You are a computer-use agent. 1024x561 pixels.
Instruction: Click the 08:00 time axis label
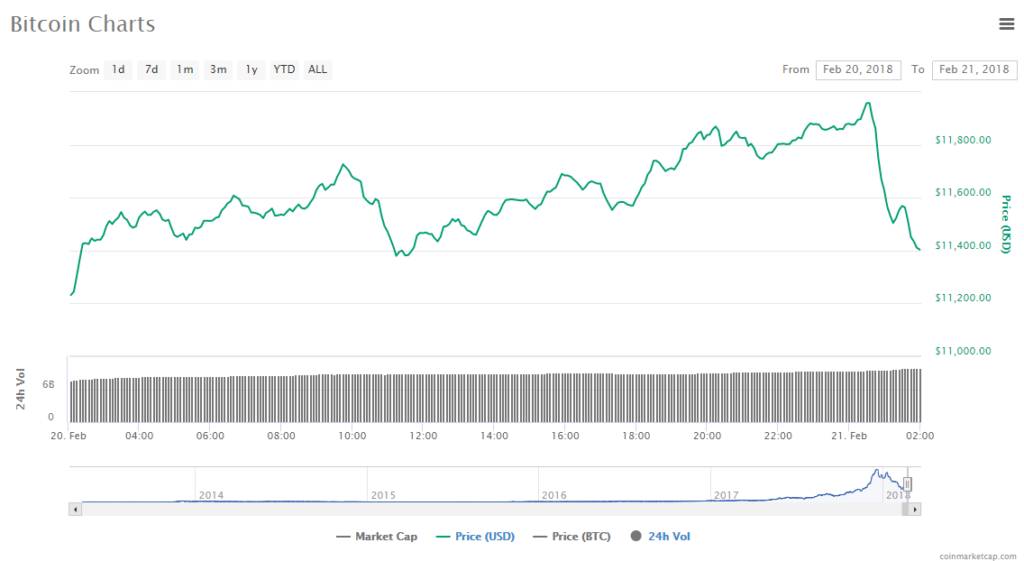tap(281, 436)
